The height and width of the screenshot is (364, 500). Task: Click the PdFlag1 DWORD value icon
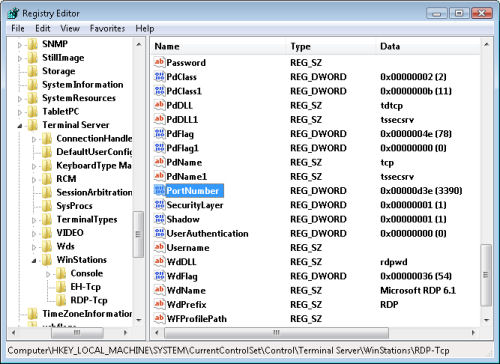(x=159, y=148)
